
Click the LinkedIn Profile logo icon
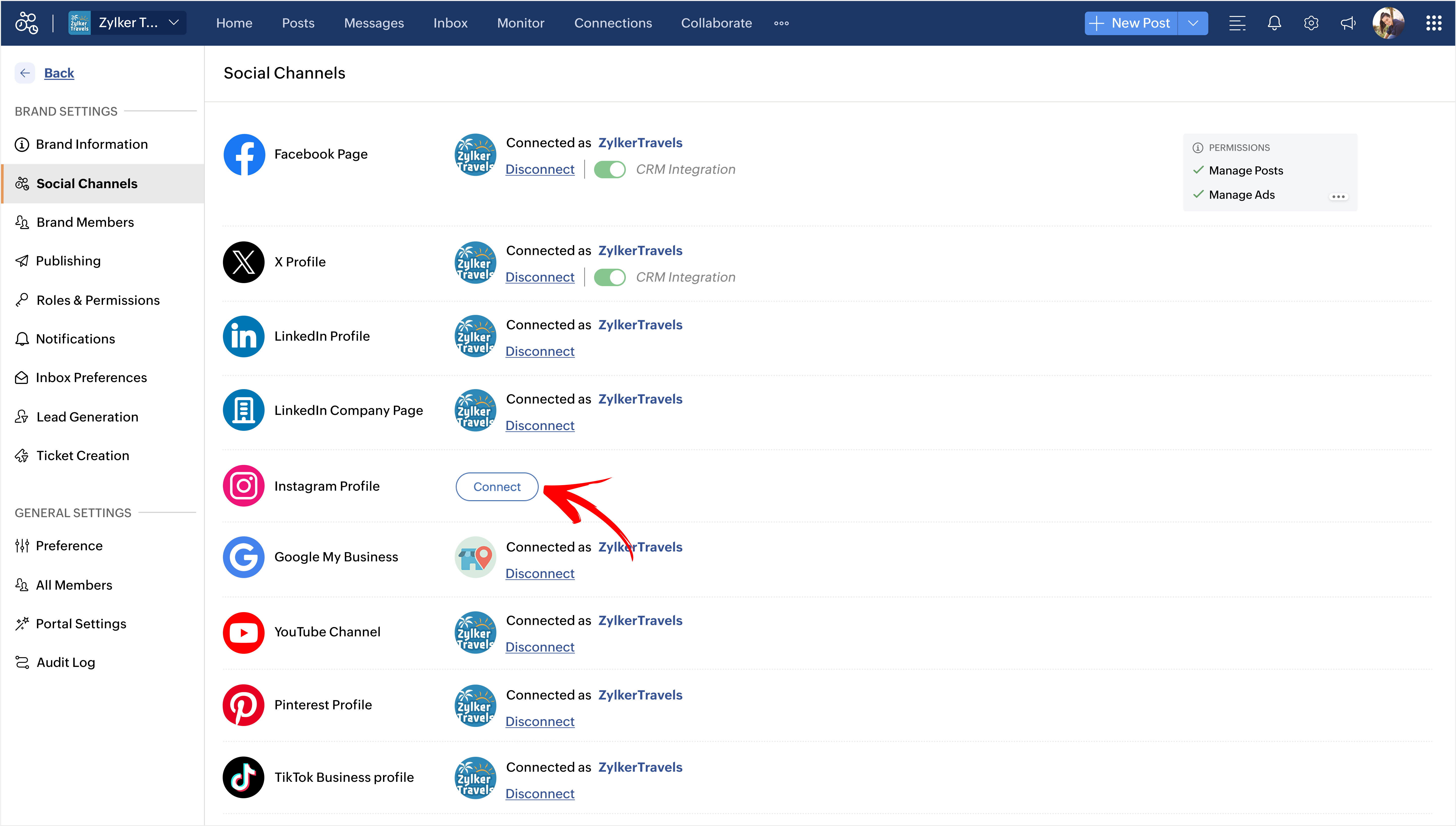pos(244,336)
